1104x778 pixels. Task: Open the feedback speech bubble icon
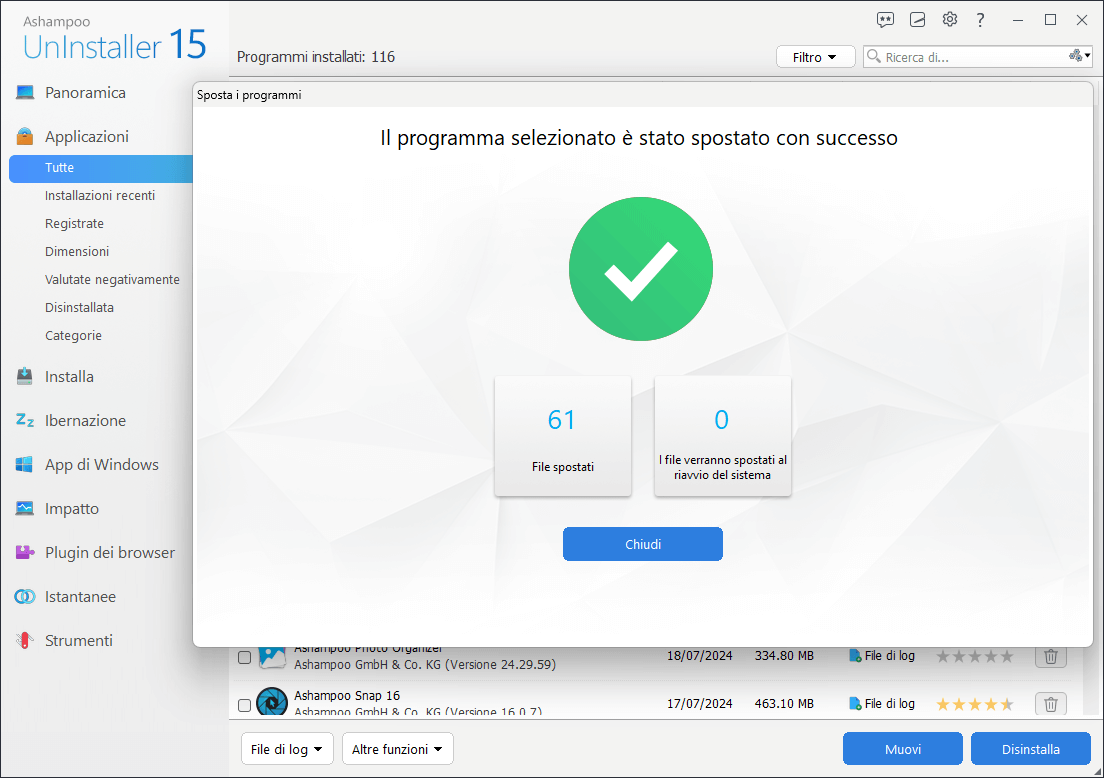coord(885,20)
